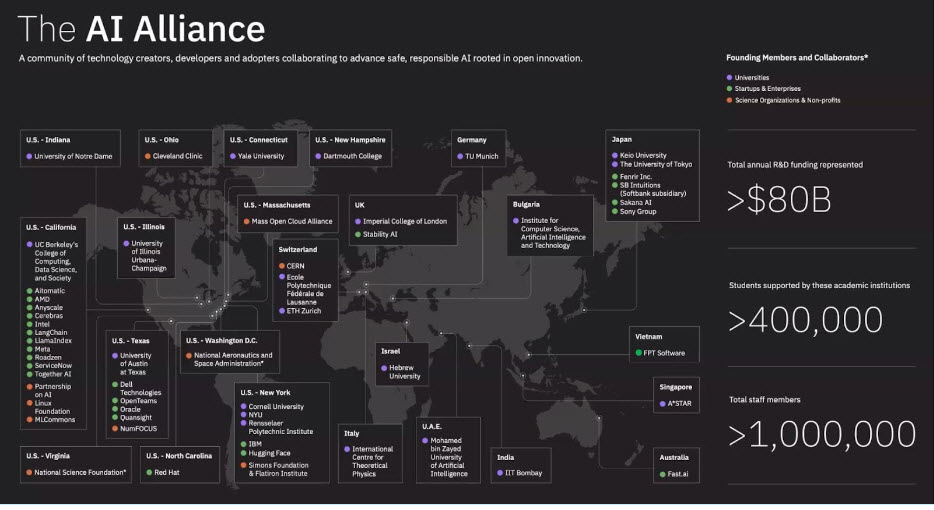
Task: Click 'CERN' under Switzerland
Action: click(295, 266)
